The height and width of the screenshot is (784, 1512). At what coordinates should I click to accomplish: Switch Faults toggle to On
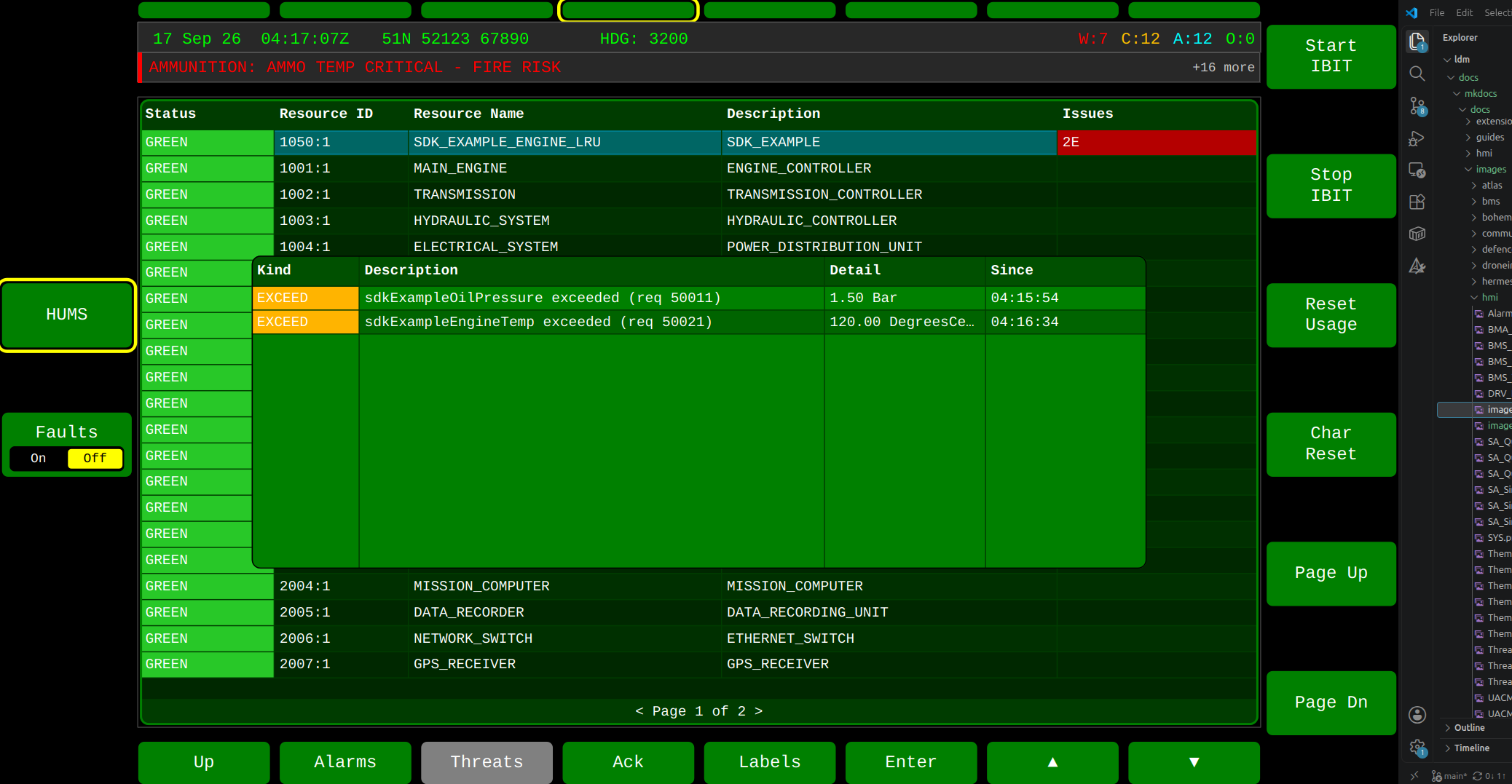click(39, 459)
